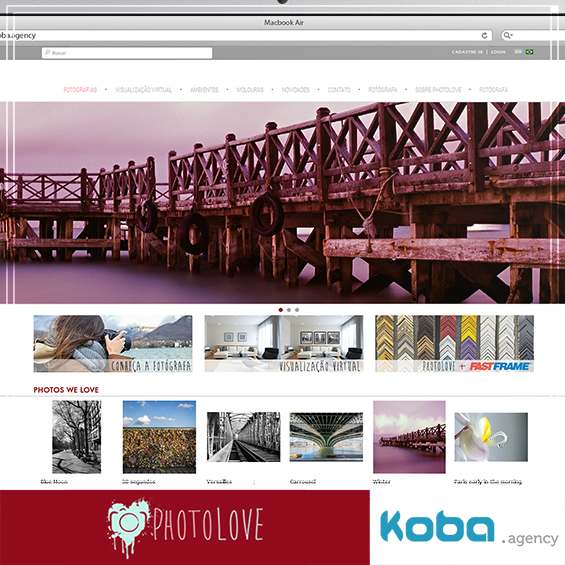565x565 pixels.
Task: Open the FOTÓGRAFA item right after CONTATO
Action: coord(383,90)
